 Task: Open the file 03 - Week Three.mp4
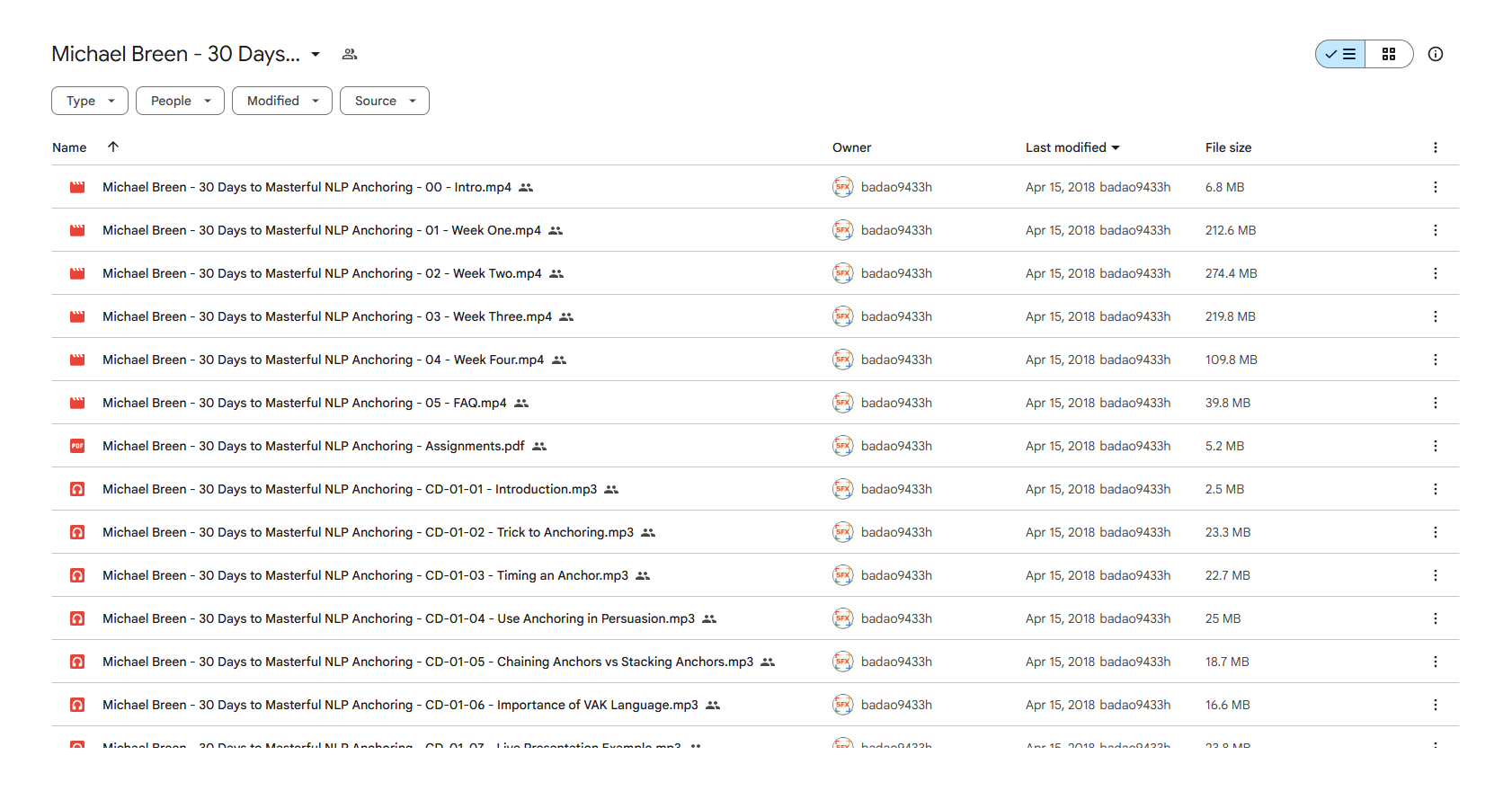tap(327, 316)
